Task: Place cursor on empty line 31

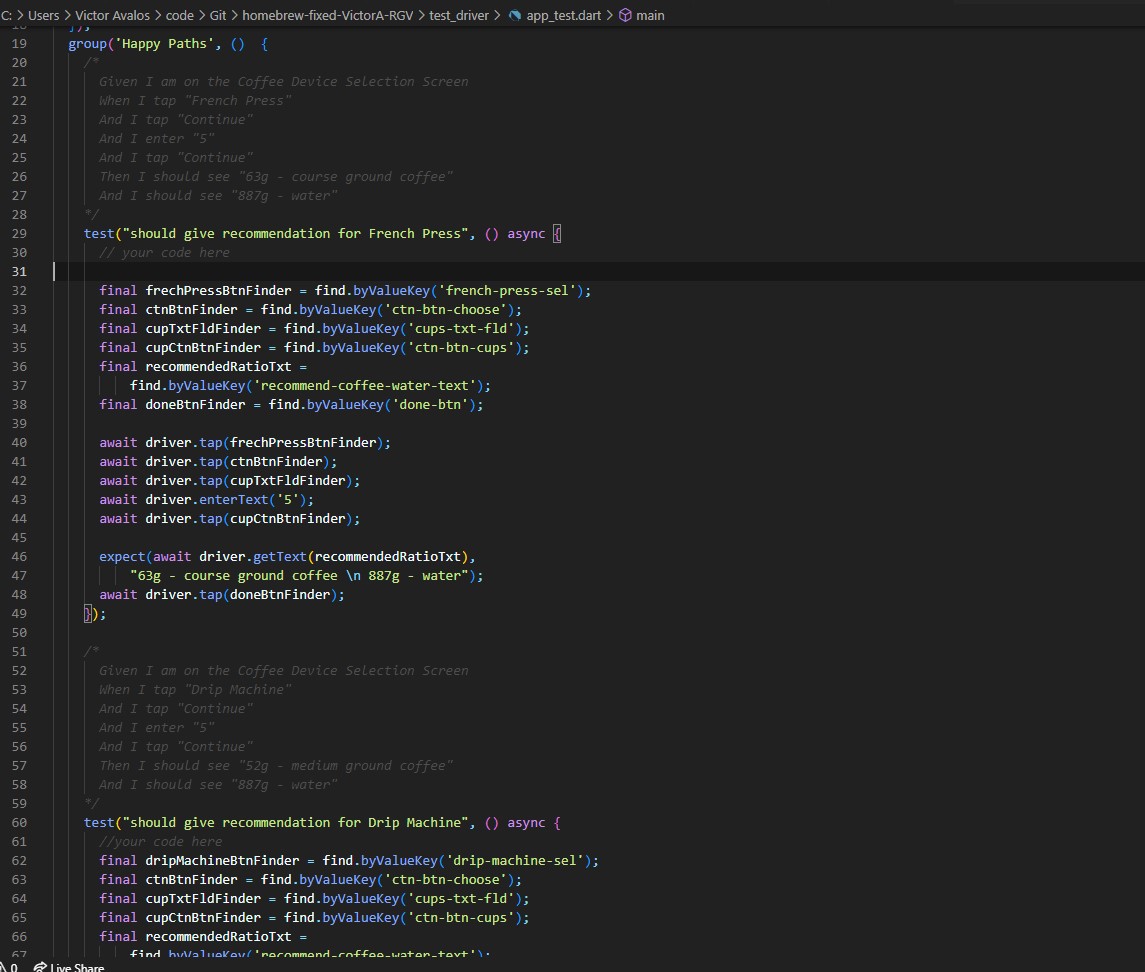Action: coord(300,272)
